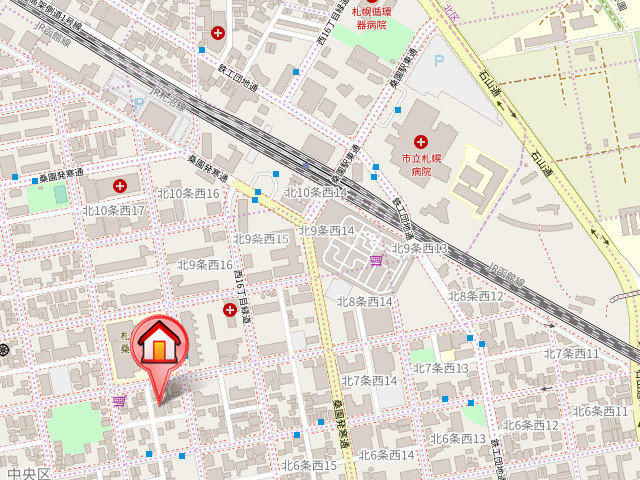Viewport: 640px width, 480px height.
Task: Click the 北8条西12 block label
Action: pos(476,296)
